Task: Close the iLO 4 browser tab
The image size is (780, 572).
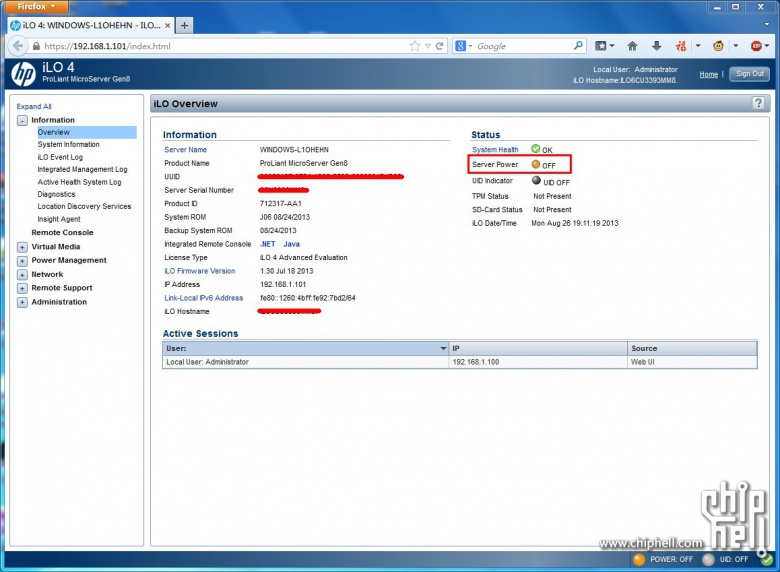Action: [x=168, y=25]
